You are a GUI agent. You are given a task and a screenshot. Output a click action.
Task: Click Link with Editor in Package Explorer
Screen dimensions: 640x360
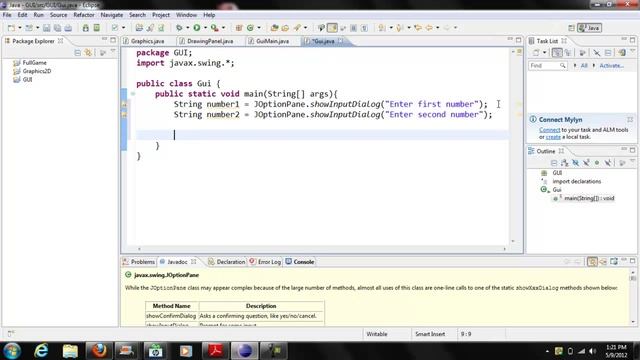(x=88, y=53)
